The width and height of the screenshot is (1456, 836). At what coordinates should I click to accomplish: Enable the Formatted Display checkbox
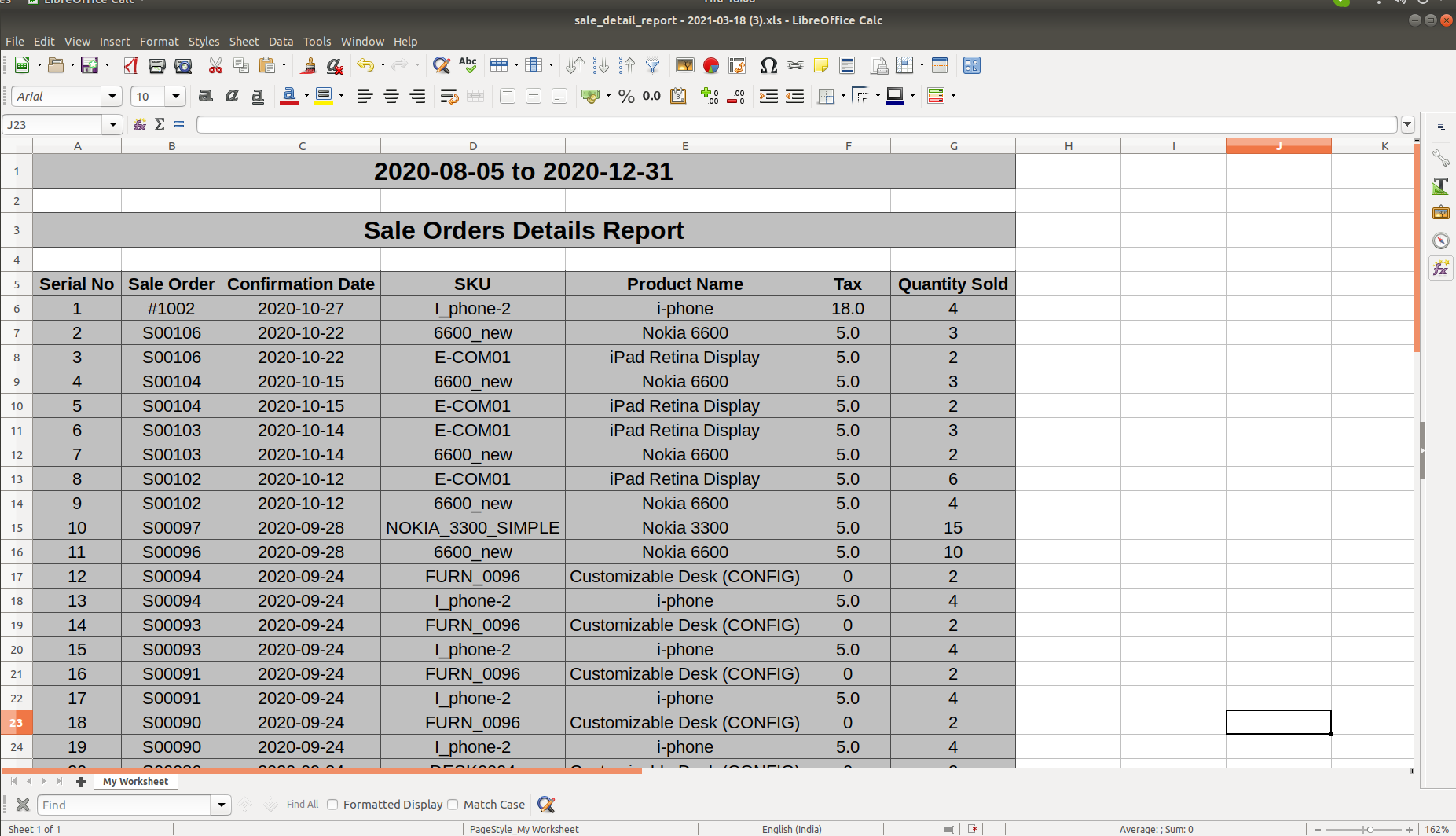pos(332,805)
